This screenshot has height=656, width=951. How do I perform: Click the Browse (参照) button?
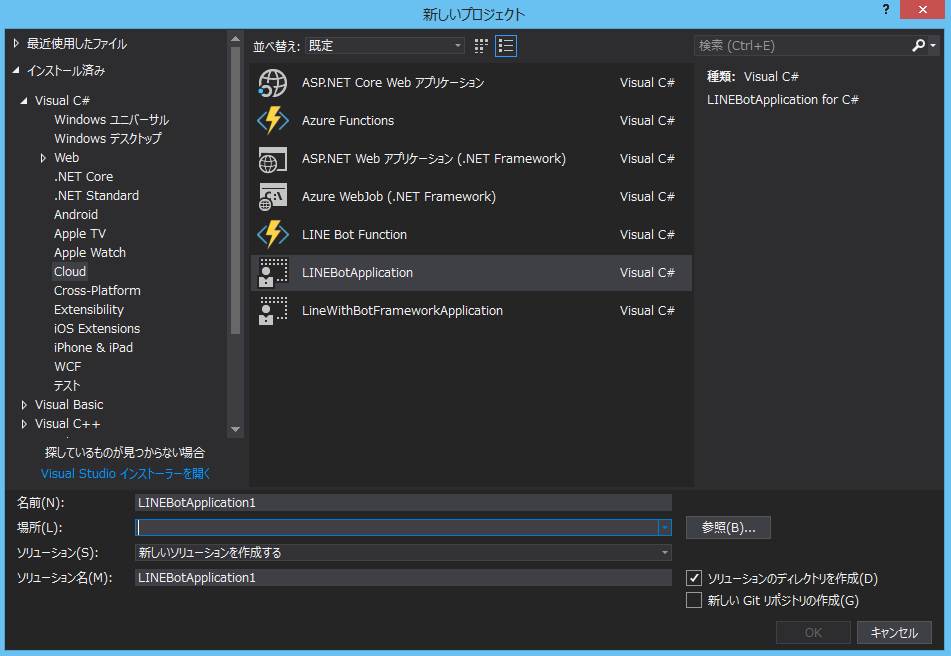(x=728, y=527)
